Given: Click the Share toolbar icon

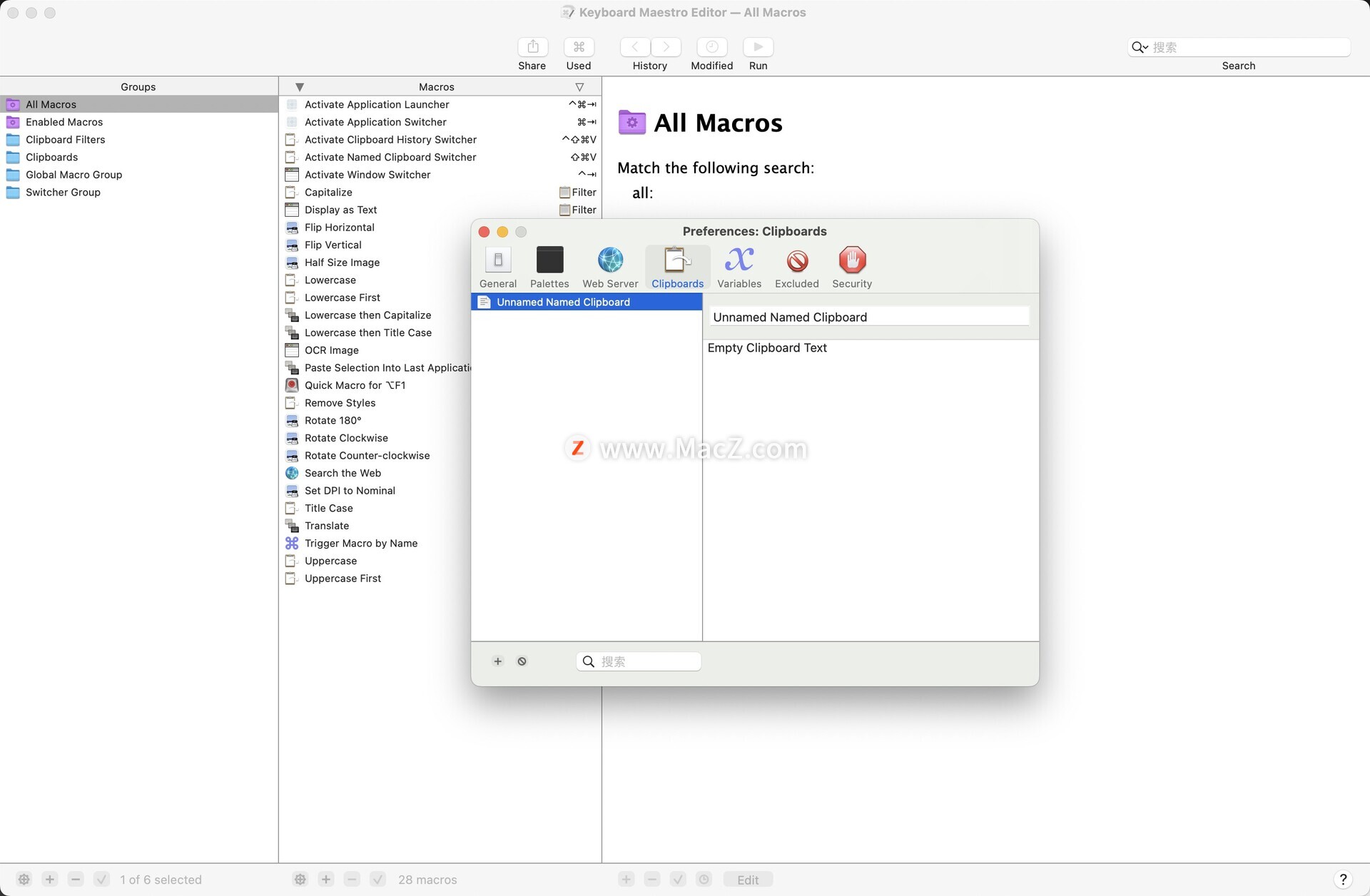Looking at the screenshot, I should pos(532,47).
